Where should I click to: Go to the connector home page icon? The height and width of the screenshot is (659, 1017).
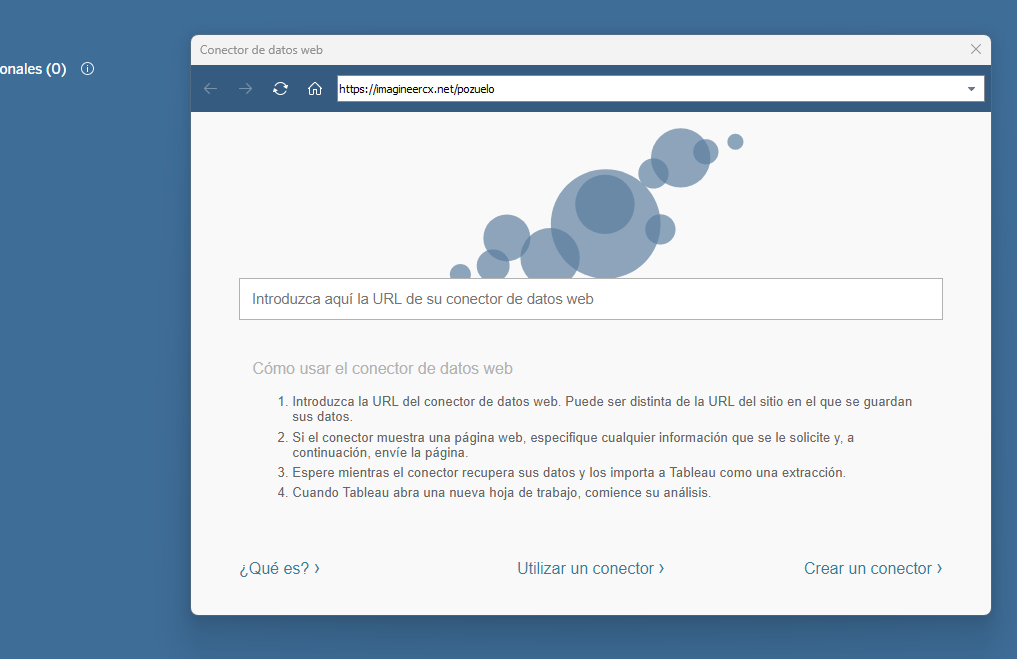[x=315, y=89]
